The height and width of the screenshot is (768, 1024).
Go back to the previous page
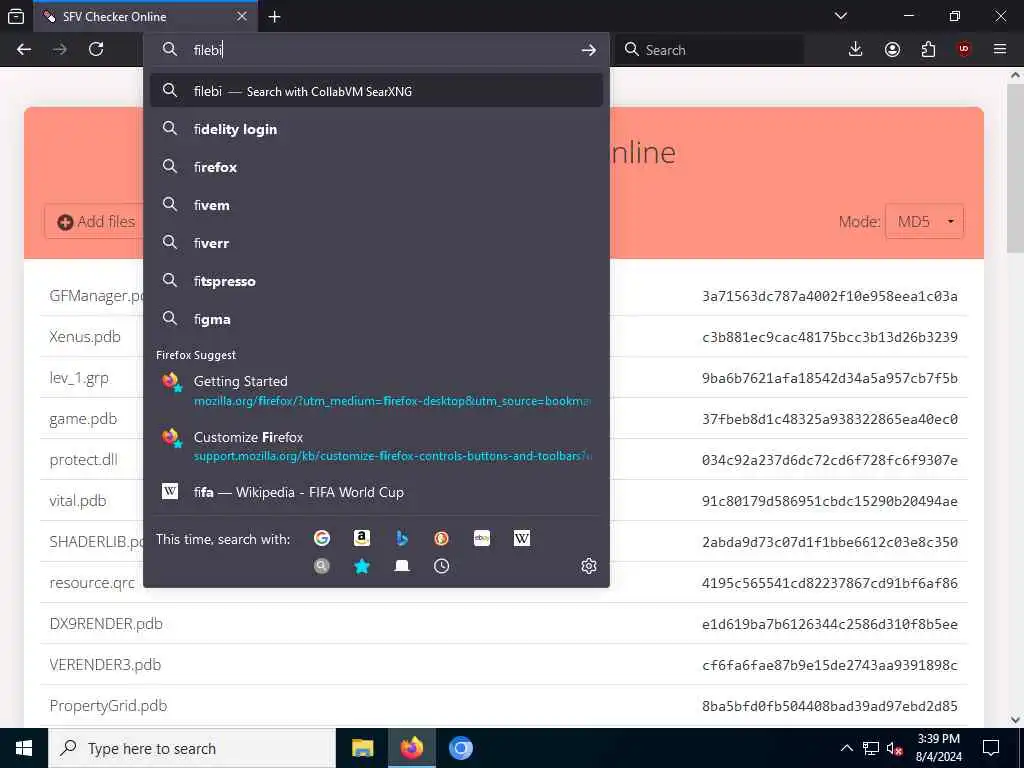[x=24, y=50]
